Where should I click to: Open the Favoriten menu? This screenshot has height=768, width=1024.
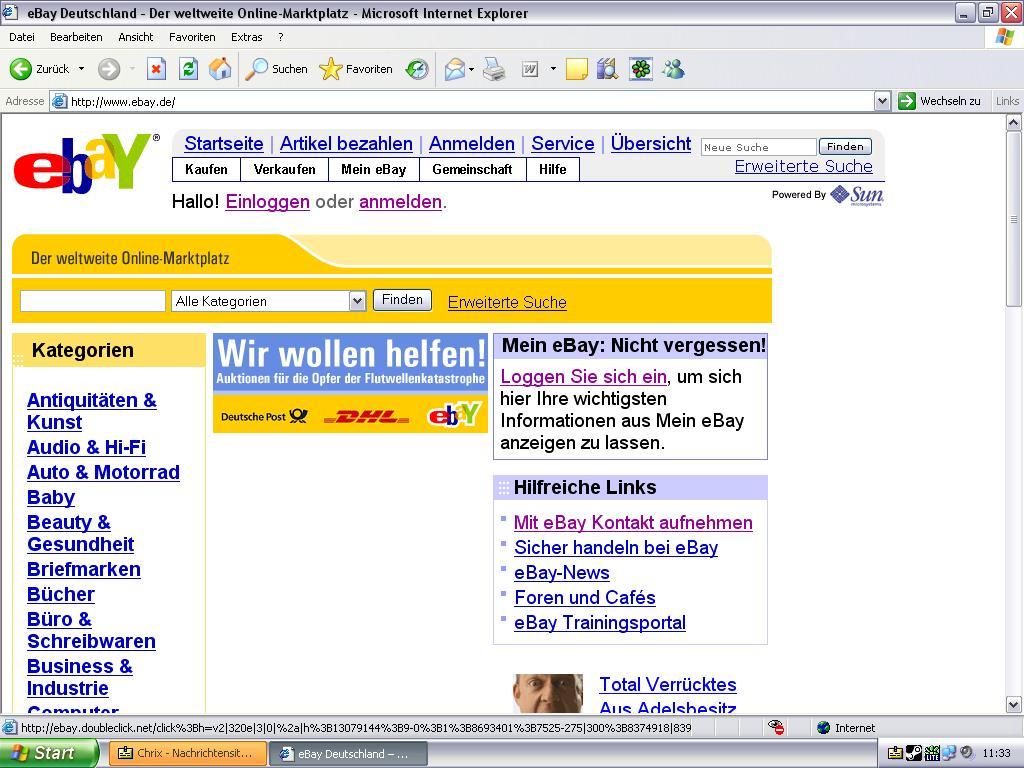click(x=192, y=37)
